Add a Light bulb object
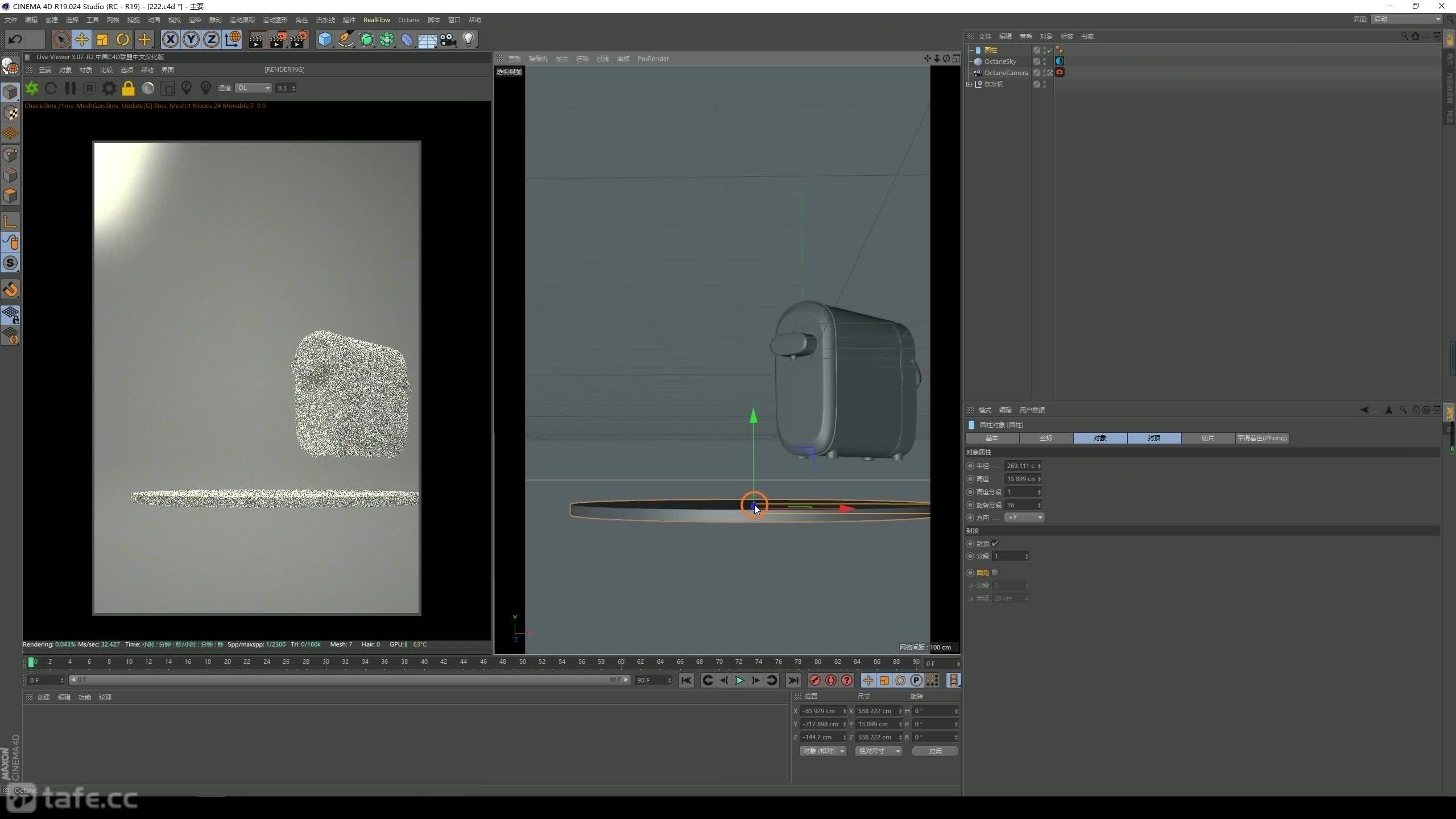The width and height of the screenshot is (1456, 819). pos(469,39)
